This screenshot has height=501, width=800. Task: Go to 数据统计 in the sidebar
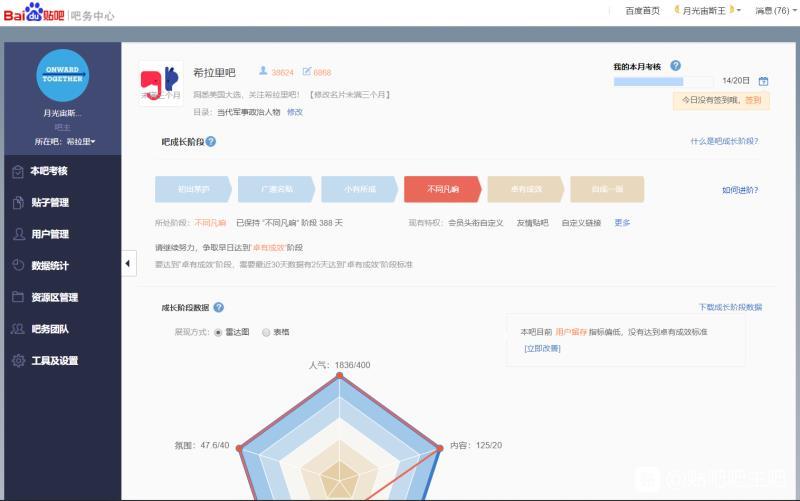[x=50, y=266]
